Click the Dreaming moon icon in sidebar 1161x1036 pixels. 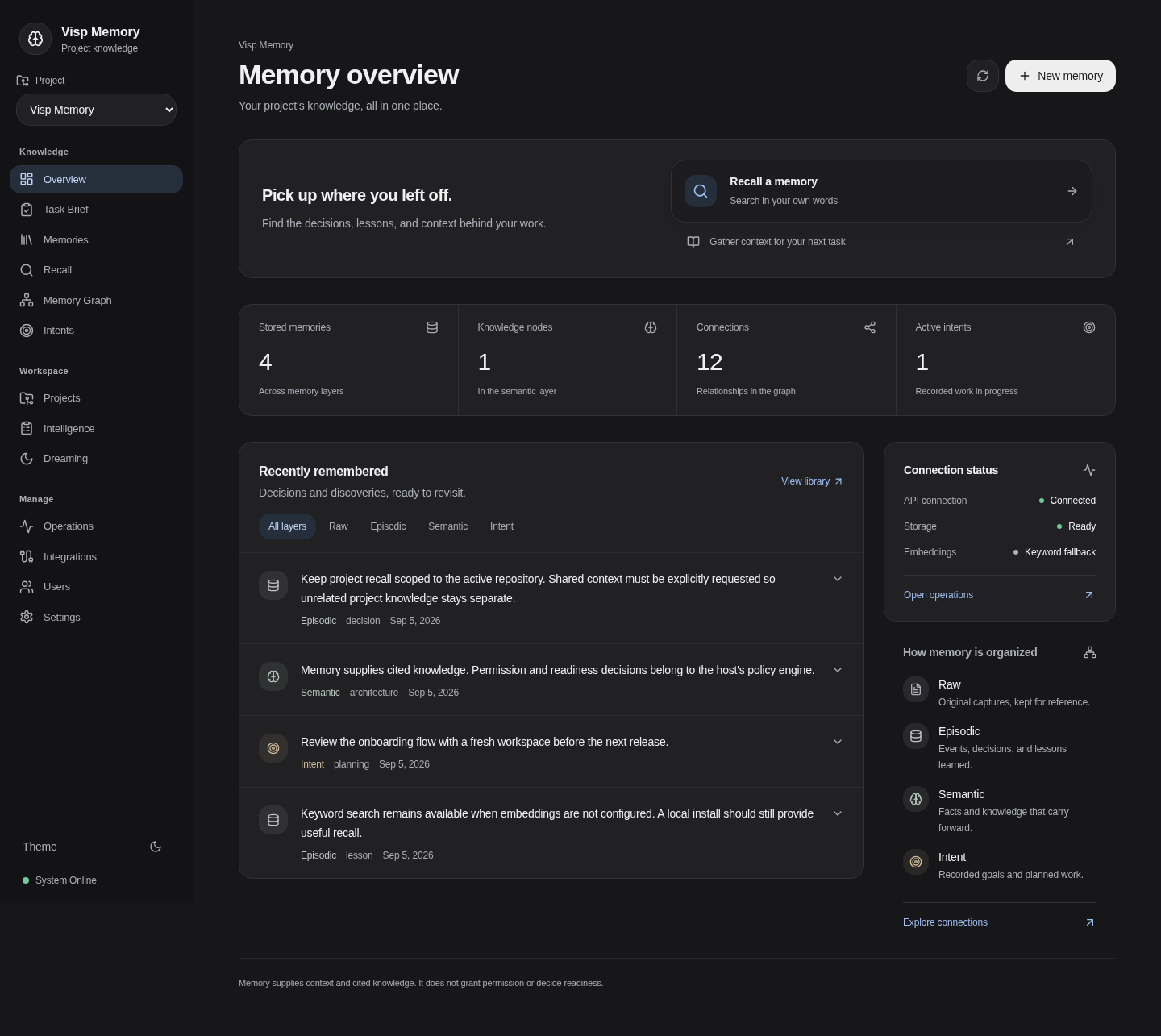(27, 459)
